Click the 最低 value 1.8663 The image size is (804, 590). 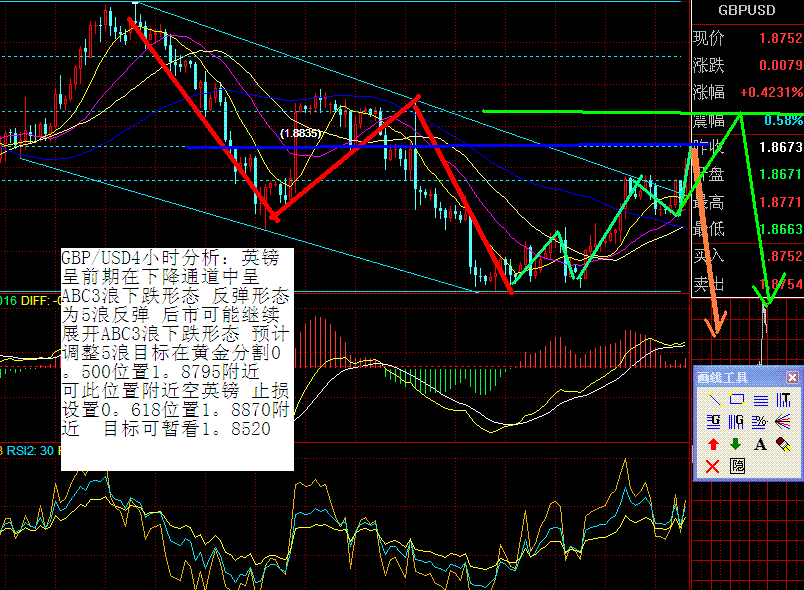[x=780, y=229]
